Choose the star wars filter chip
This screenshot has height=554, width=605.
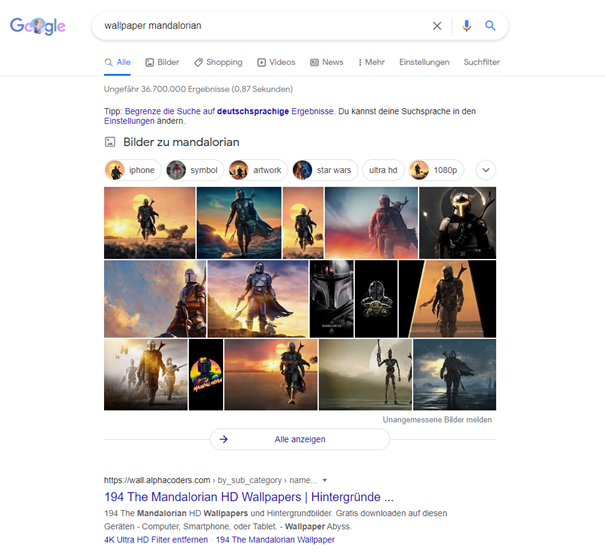point(325,170)
